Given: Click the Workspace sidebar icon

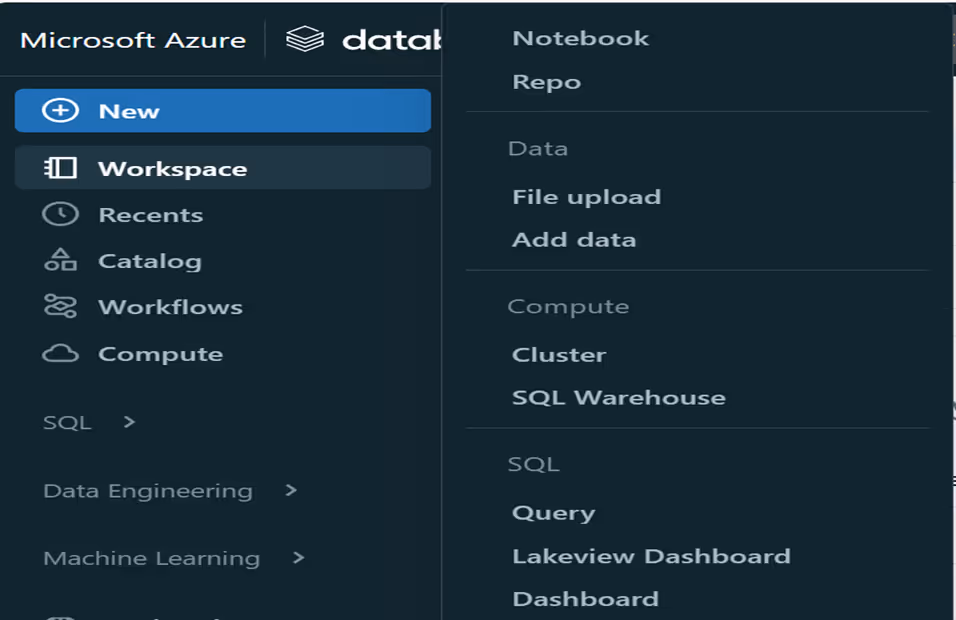Looking at the screenshot, I should tap(60, 168).
